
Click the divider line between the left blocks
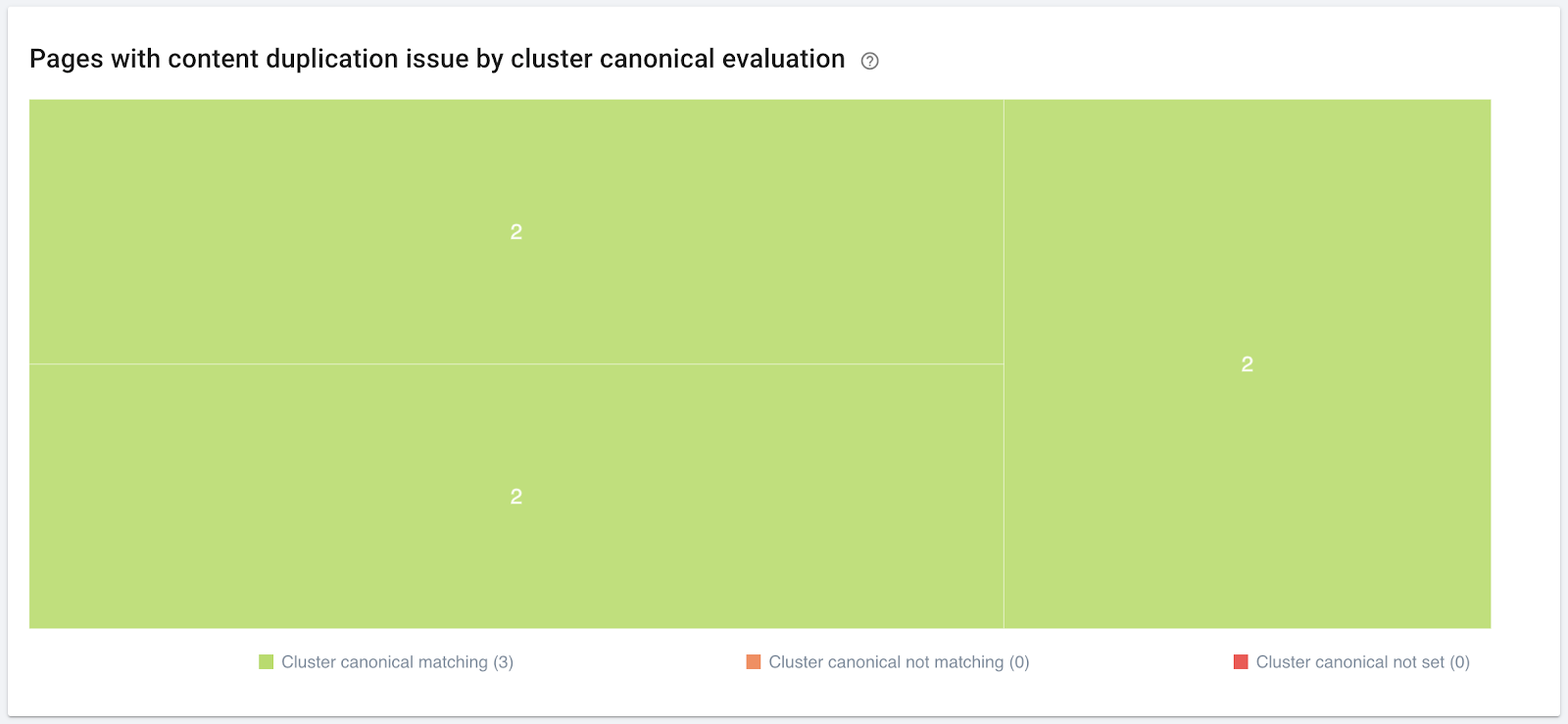[x=516, y=364]
